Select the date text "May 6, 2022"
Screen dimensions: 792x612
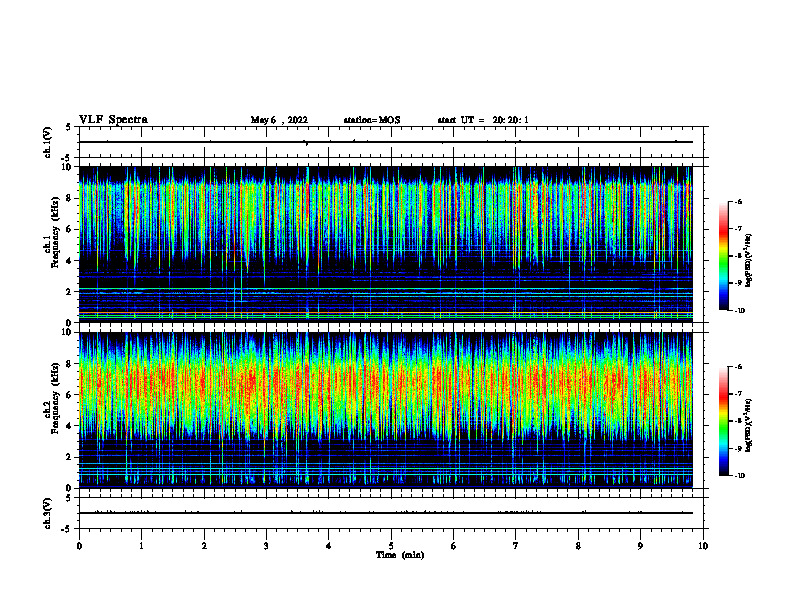coord(279,120)
